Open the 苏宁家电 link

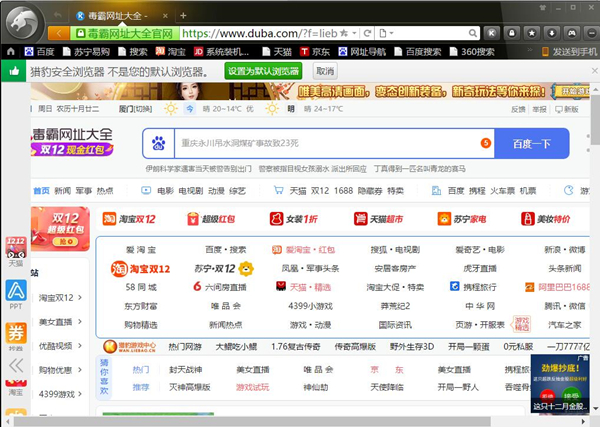(x=462, y=219)
